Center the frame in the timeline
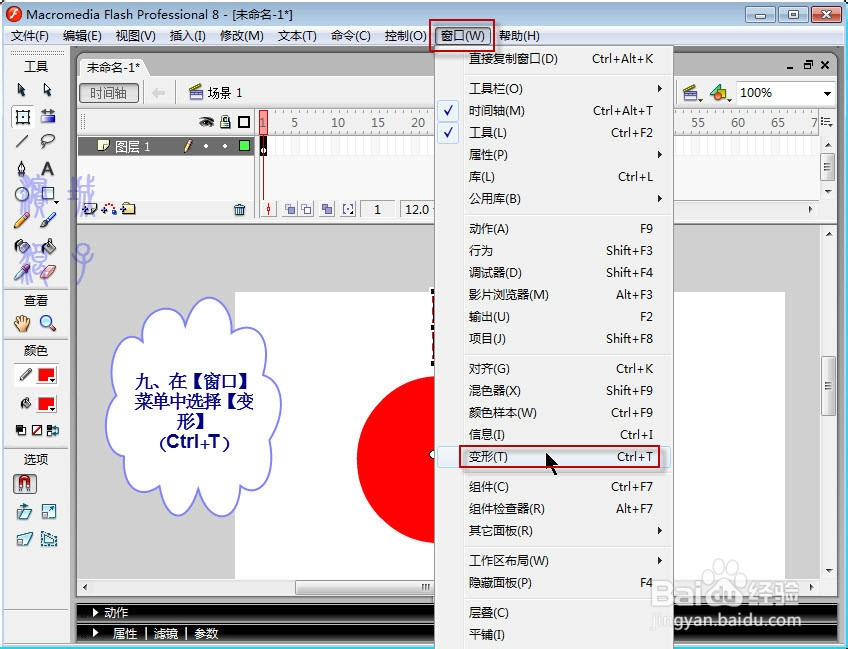This screenshot has width=848, height=649. (268, 209)
